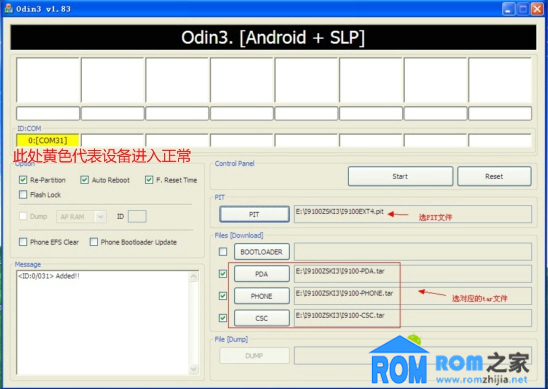Click the DUMP button
This screenshot has width=548, height=389.
click(254, 356)
